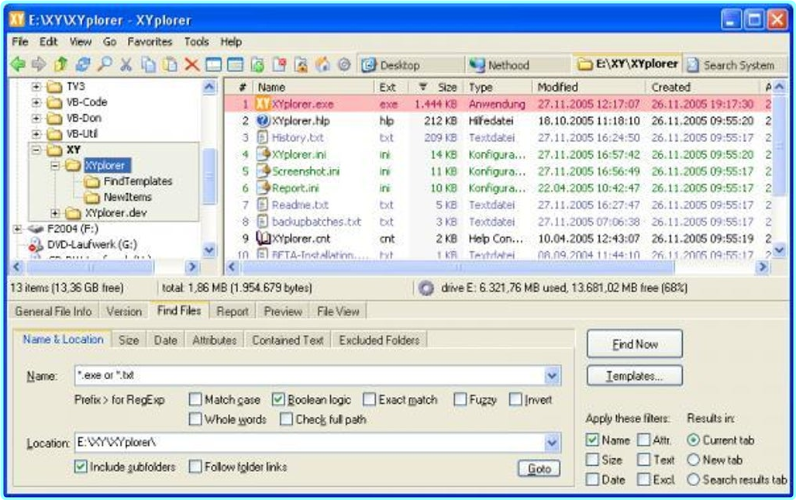
Task: Click into the Name search input field
Action: [310, 376]
